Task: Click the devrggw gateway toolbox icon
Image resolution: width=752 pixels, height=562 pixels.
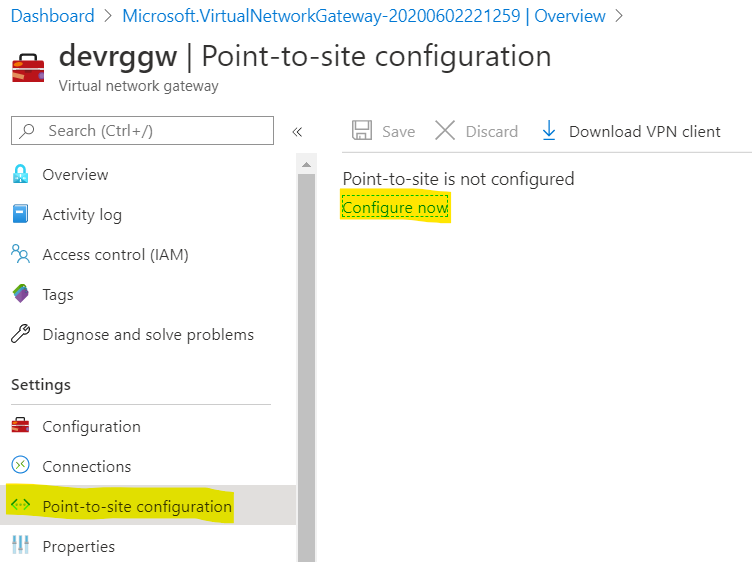Action: 28,67
